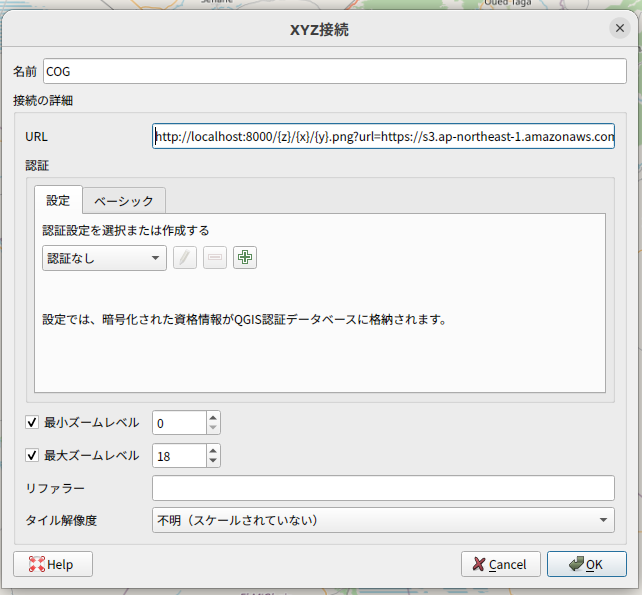Increase the maximum zoom level stepper

(213, 450)
